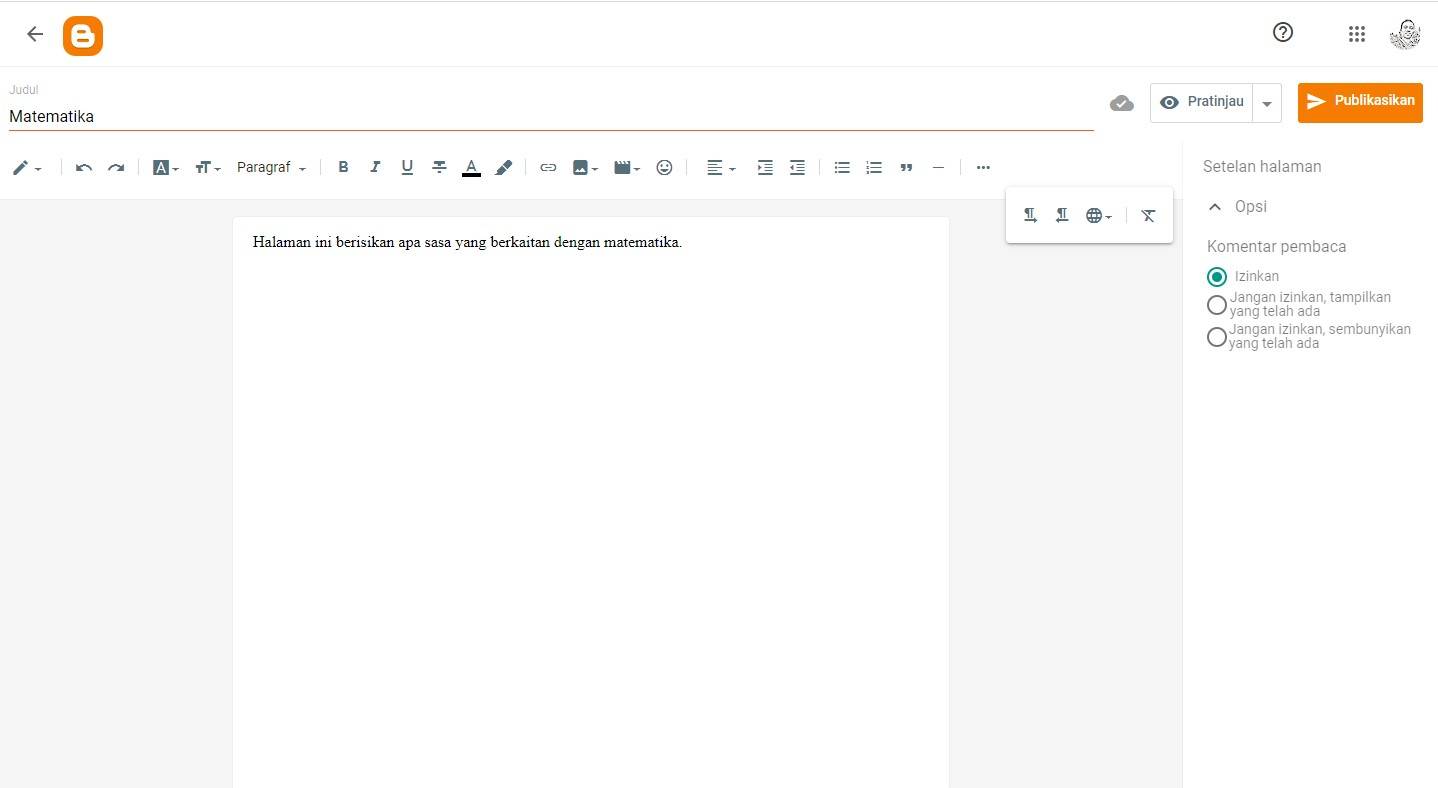Screen dimensions: 1438x788
Task: Click the Publikasikan button
Action: (x=1360, y=101)
